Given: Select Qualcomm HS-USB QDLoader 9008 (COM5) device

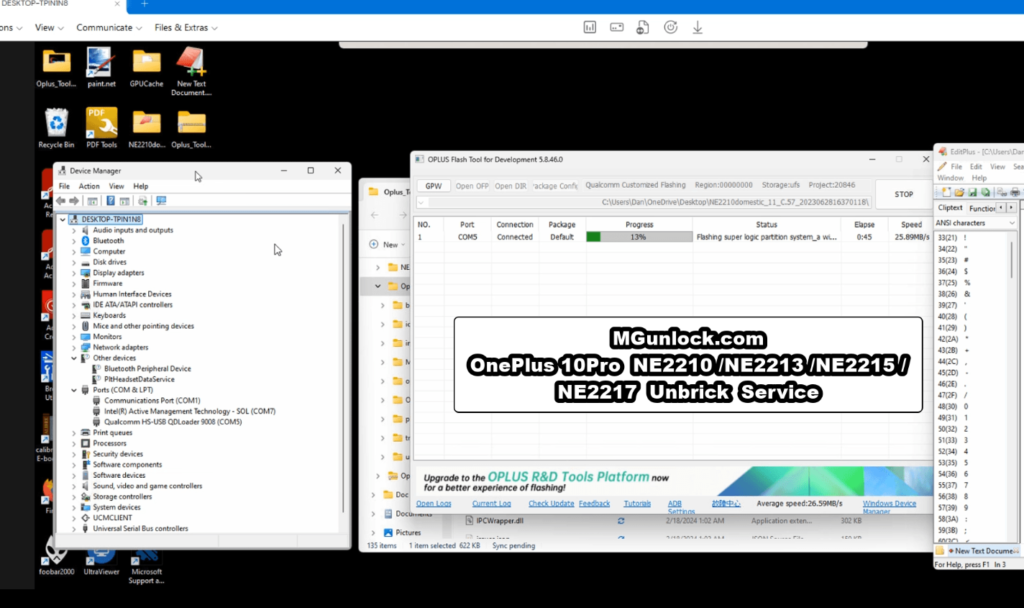Looking at the screenshot, I should (172, 422).
